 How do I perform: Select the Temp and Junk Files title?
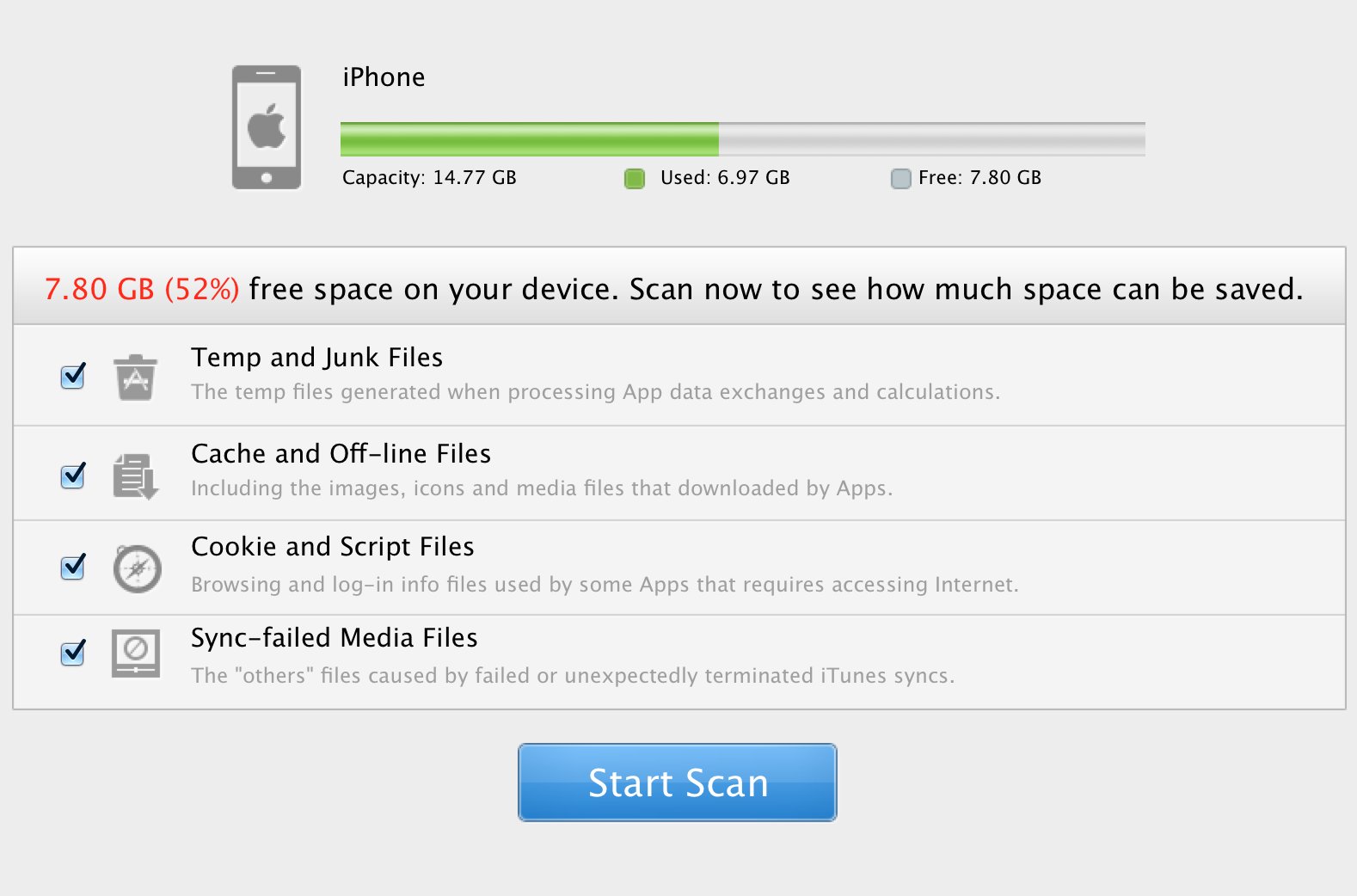316,357
